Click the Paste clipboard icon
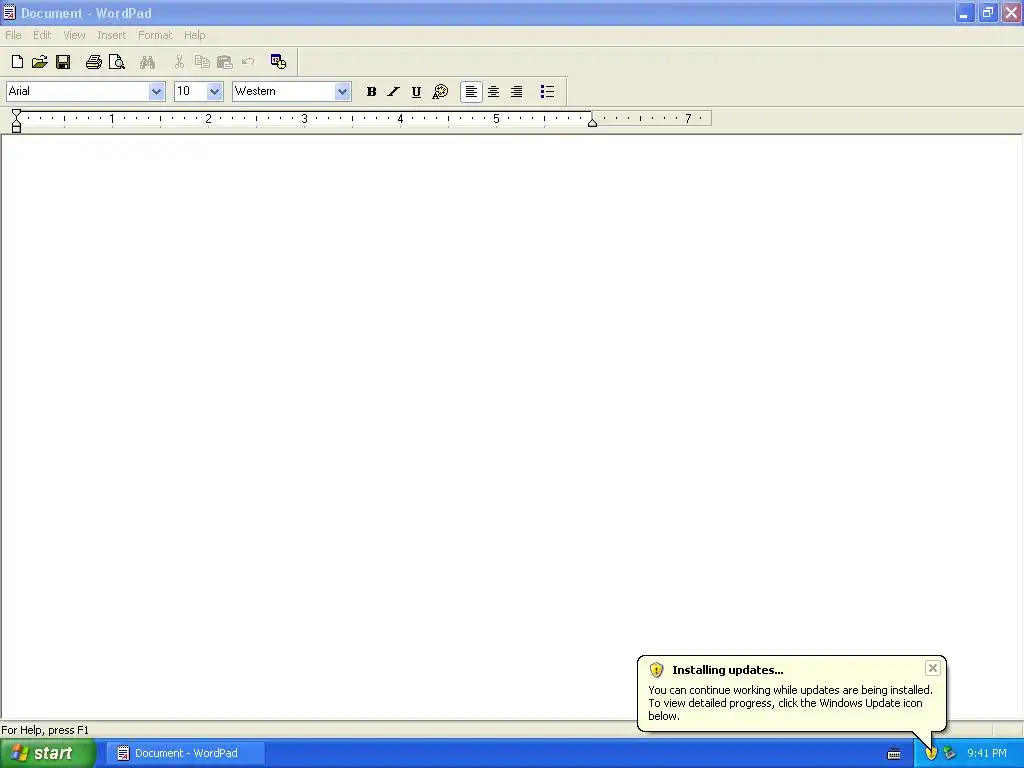Image resolution: width=1024 pixels, height=768 pixels. click(x=225, y=62)
